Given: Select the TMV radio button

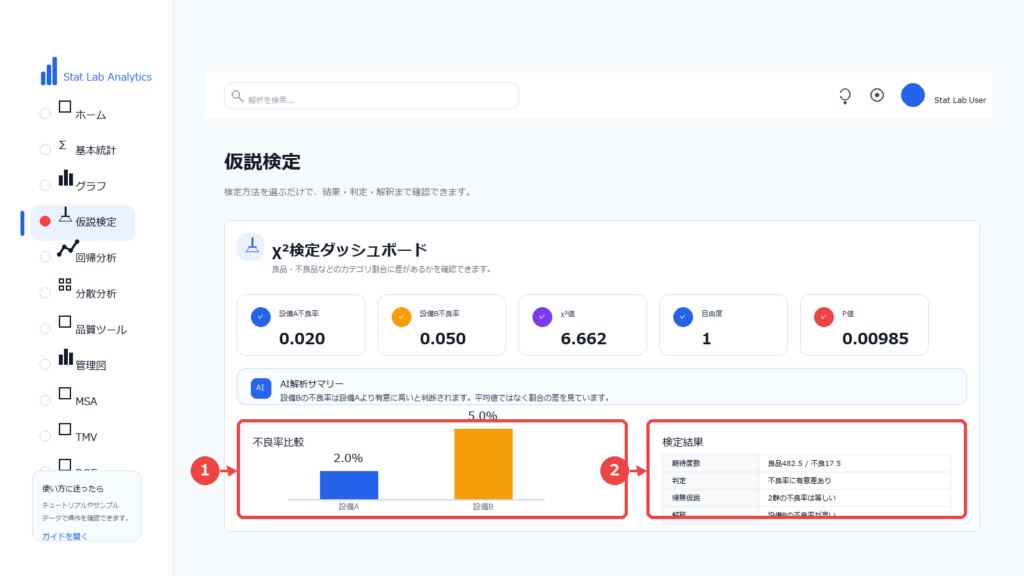Looking at the screenshot, I should click(x=45, y=437).
